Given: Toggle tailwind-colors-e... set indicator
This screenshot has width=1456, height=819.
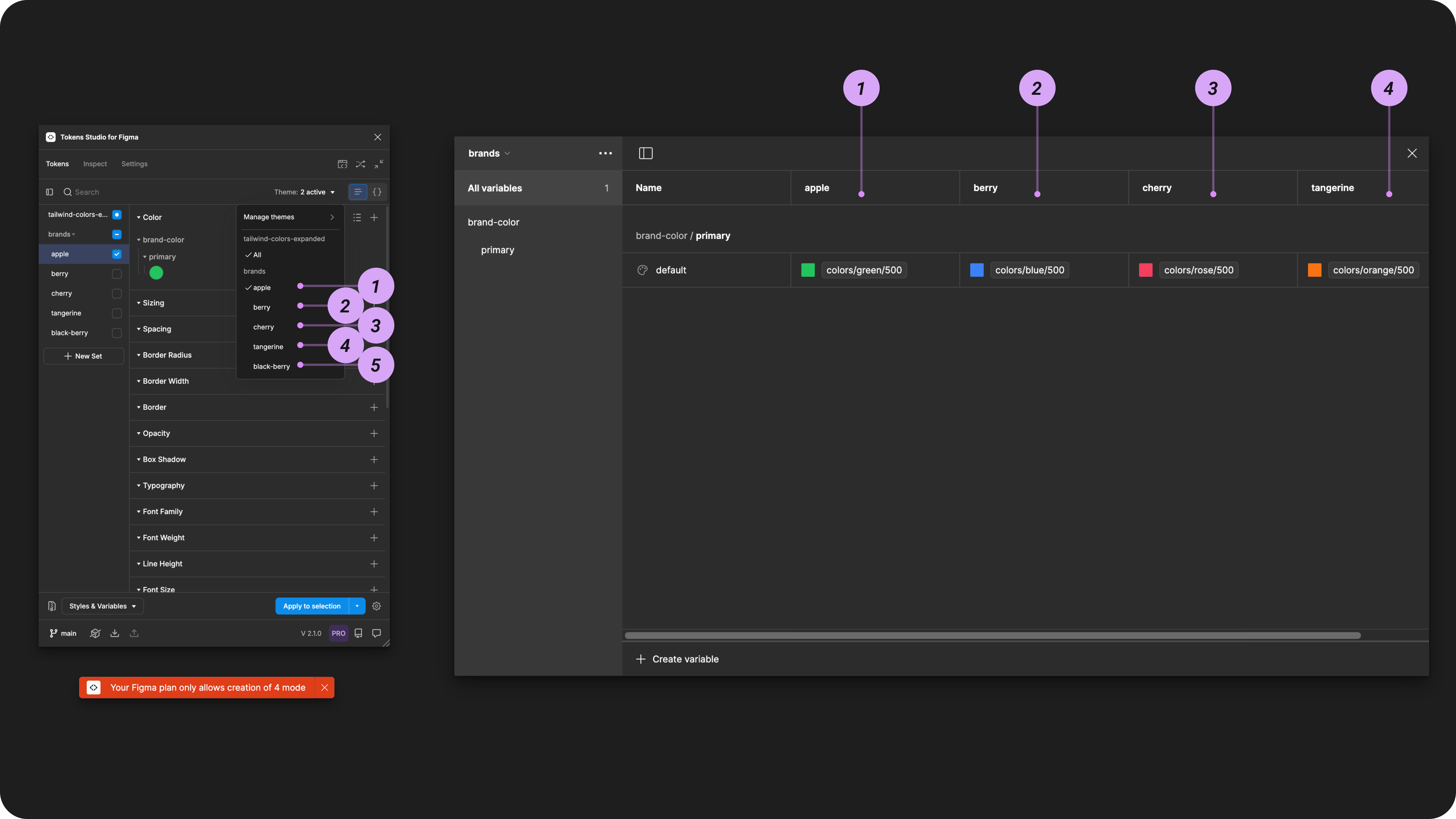Looking at the screenshot, I should click(x=117, y=215).
